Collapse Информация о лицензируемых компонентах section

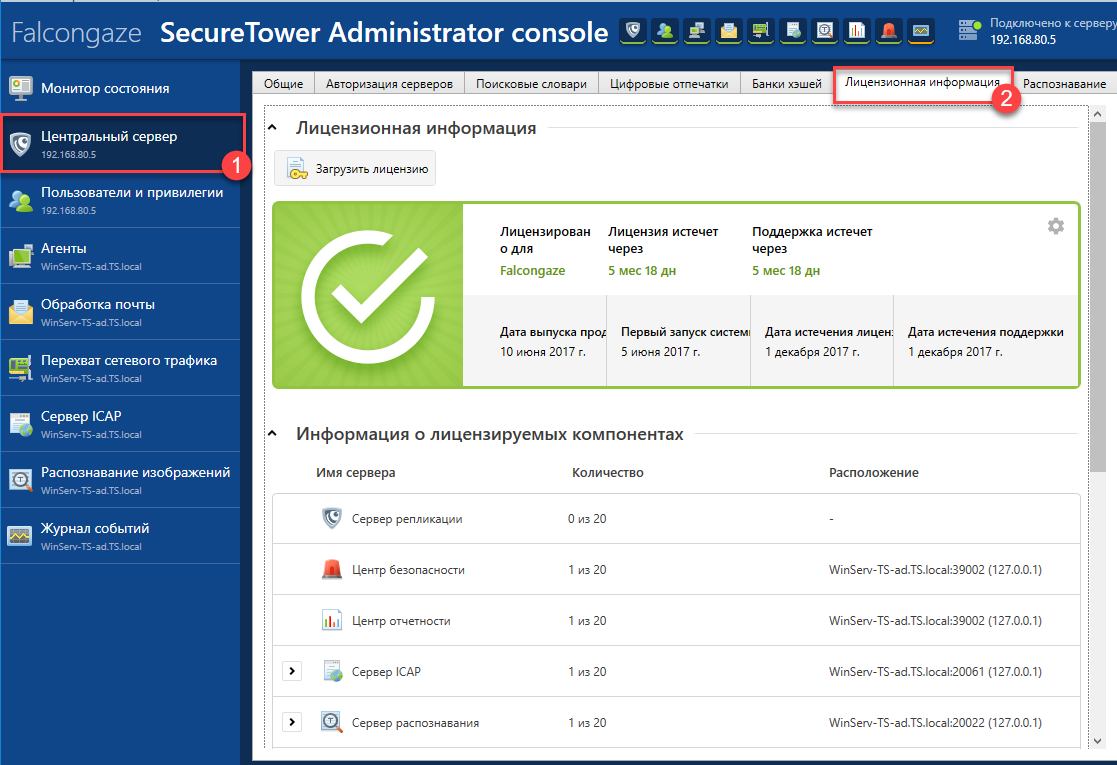[272, 434]
